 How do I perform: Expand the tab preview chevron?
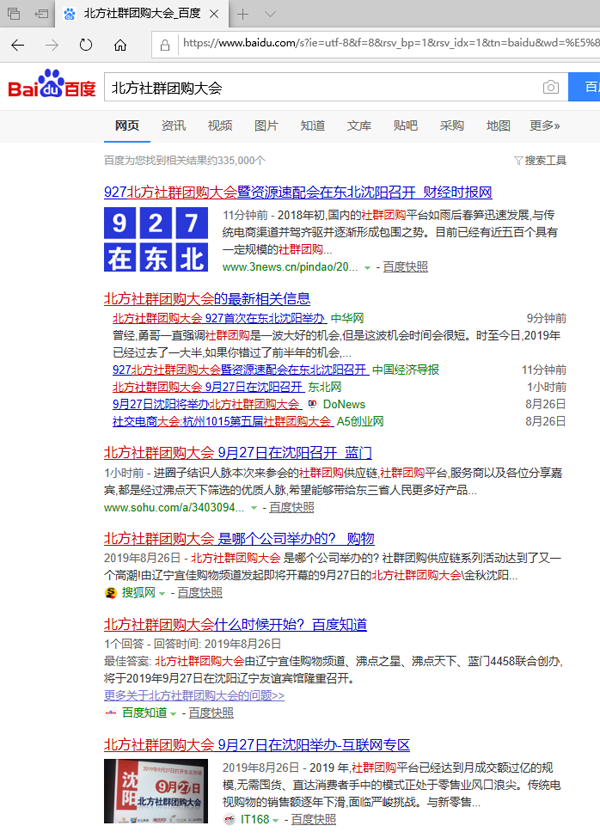click(x=270, y=14)
